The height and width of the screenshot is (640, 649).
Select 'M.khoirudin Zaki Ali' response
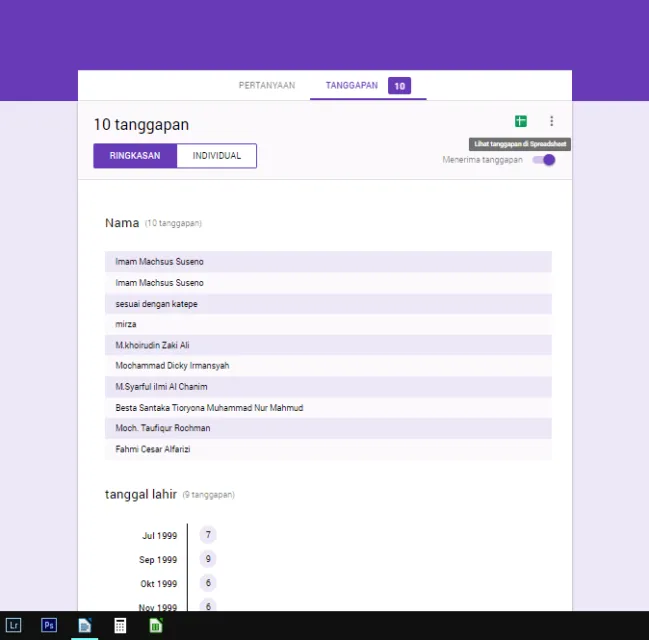(x=328, y=345)
